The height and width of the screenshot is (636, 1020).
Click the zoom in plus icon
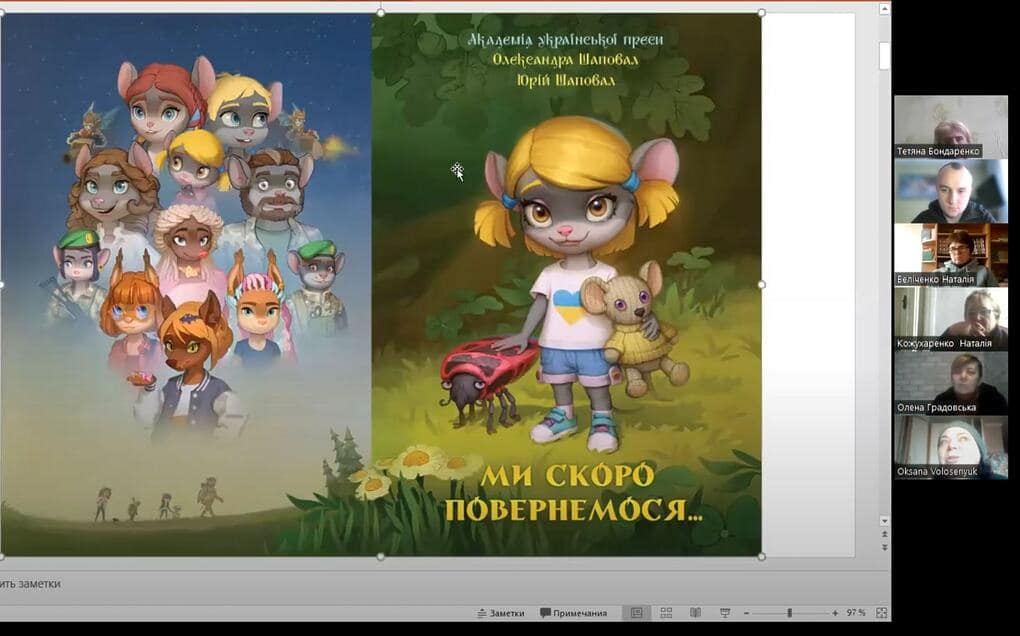coord(835,613)
